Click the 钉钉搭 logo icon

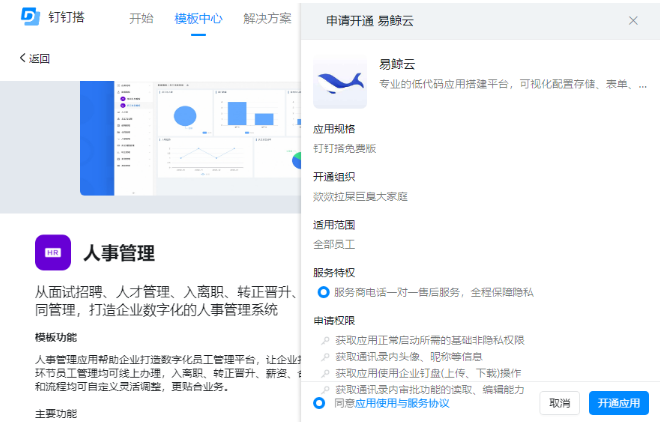(x=30, y=17)
